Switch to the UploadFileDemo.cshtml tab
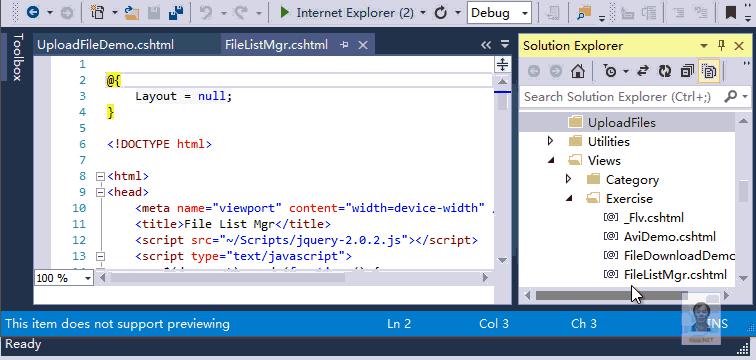756x360 pixels. click(105, 45)
